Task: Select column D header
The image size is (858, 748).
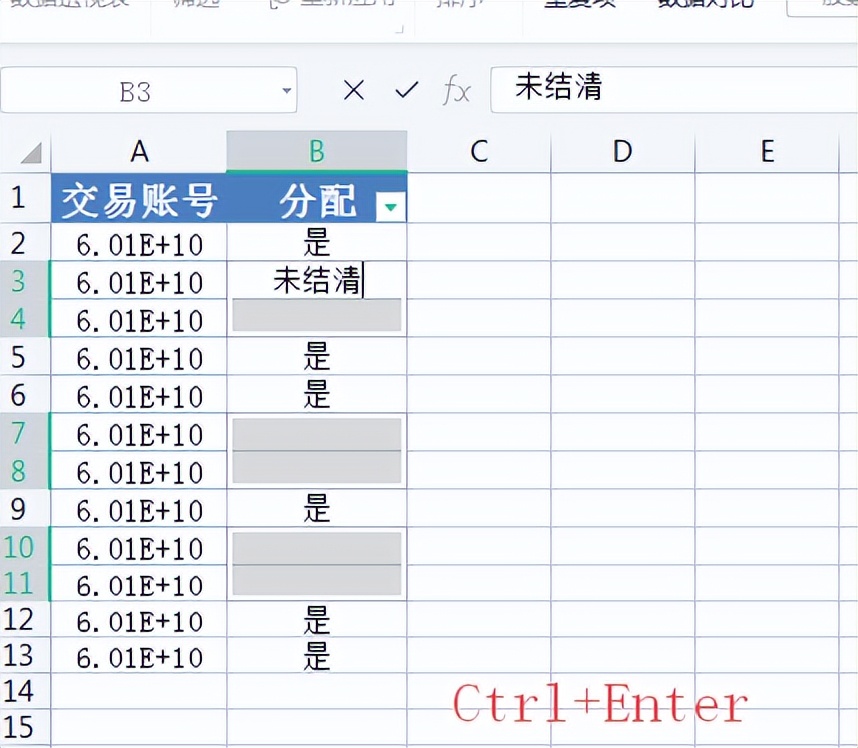Action: click(623, 152)
